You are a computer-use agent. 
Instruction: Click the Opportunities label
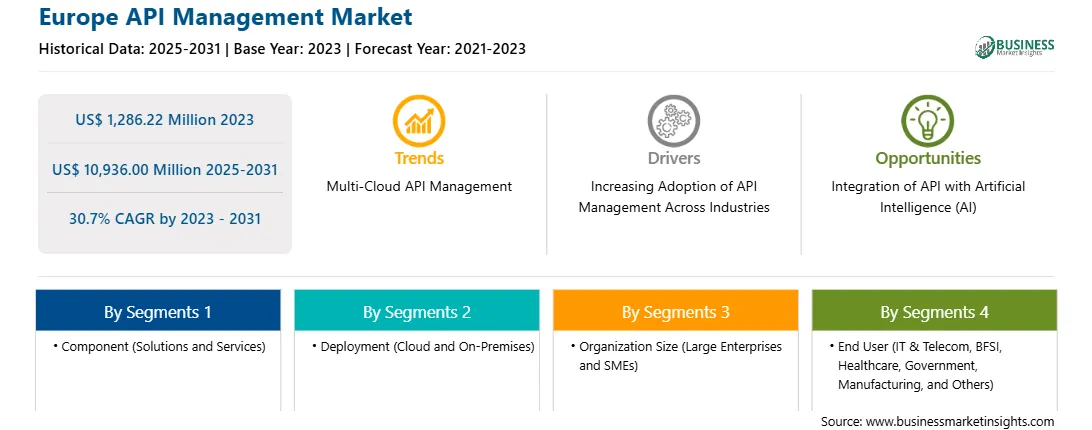tap(928, 158)
